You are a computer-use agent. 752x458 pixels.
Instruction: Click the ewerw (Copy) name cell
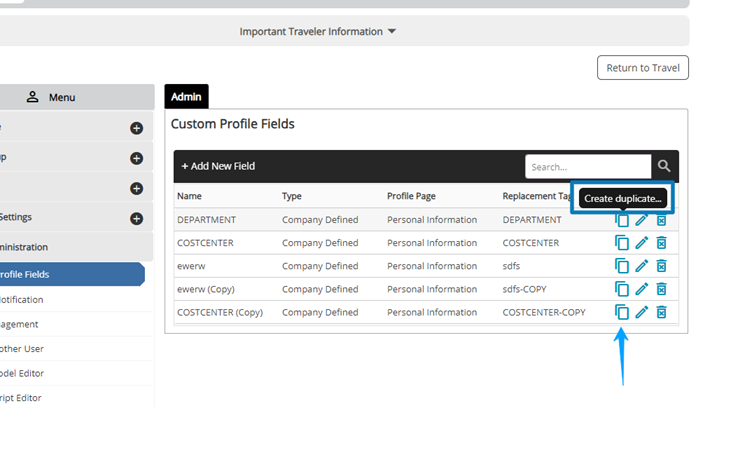[206, 289]
